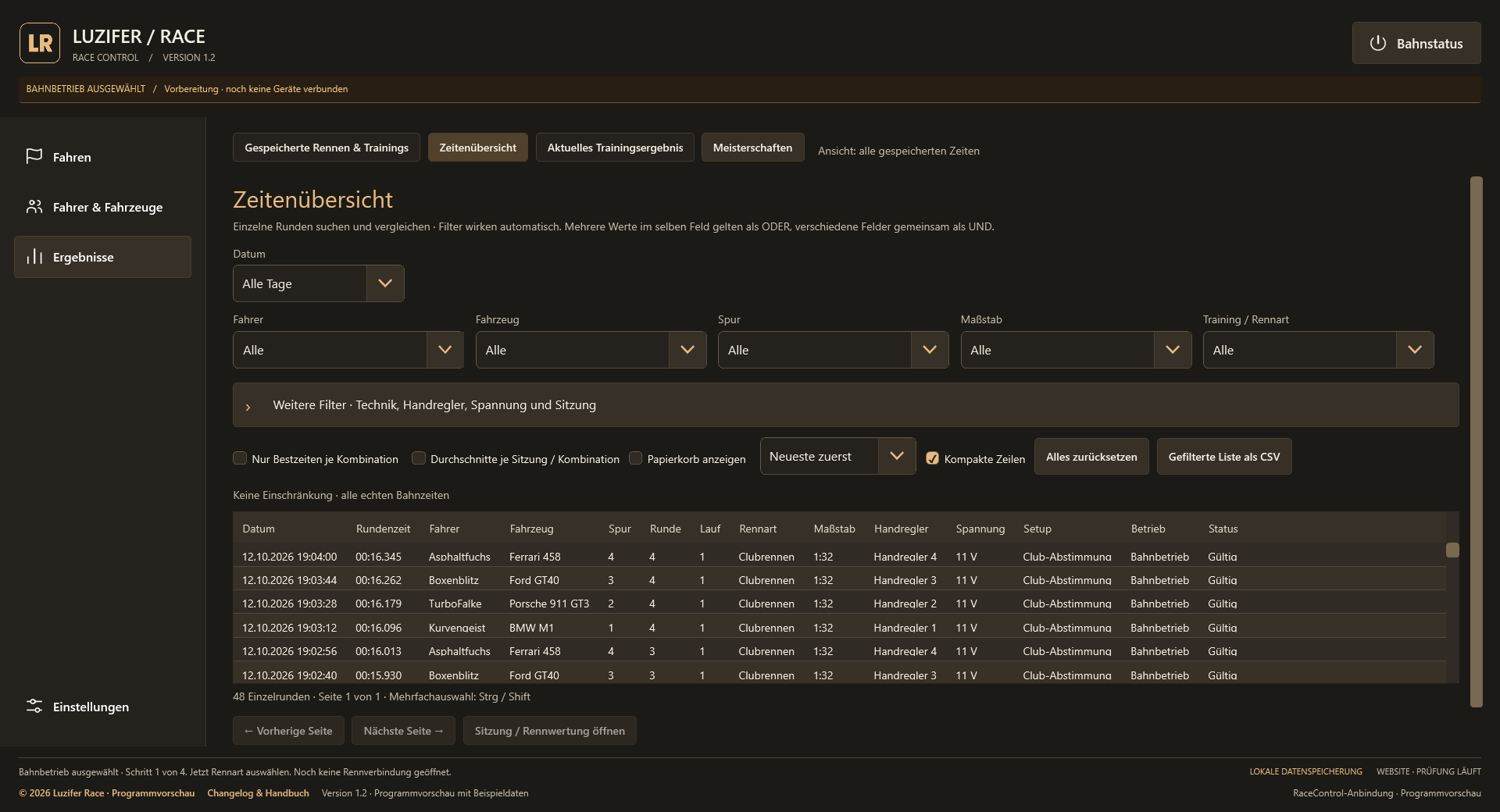
Task: Open Fahren via the flag icon
Action: pos(34,157)
